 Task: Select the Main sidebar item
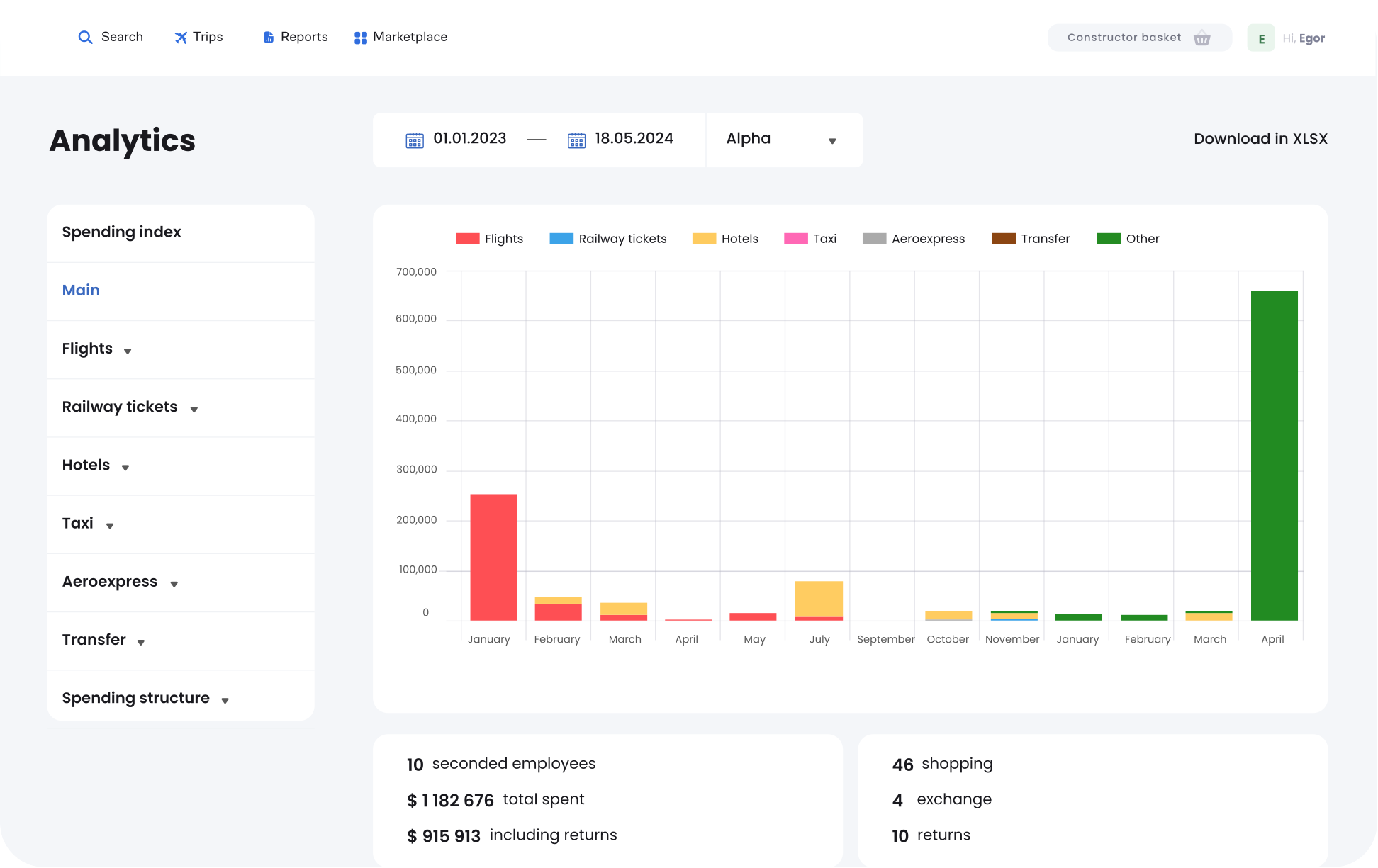click(x=81, y=291)
